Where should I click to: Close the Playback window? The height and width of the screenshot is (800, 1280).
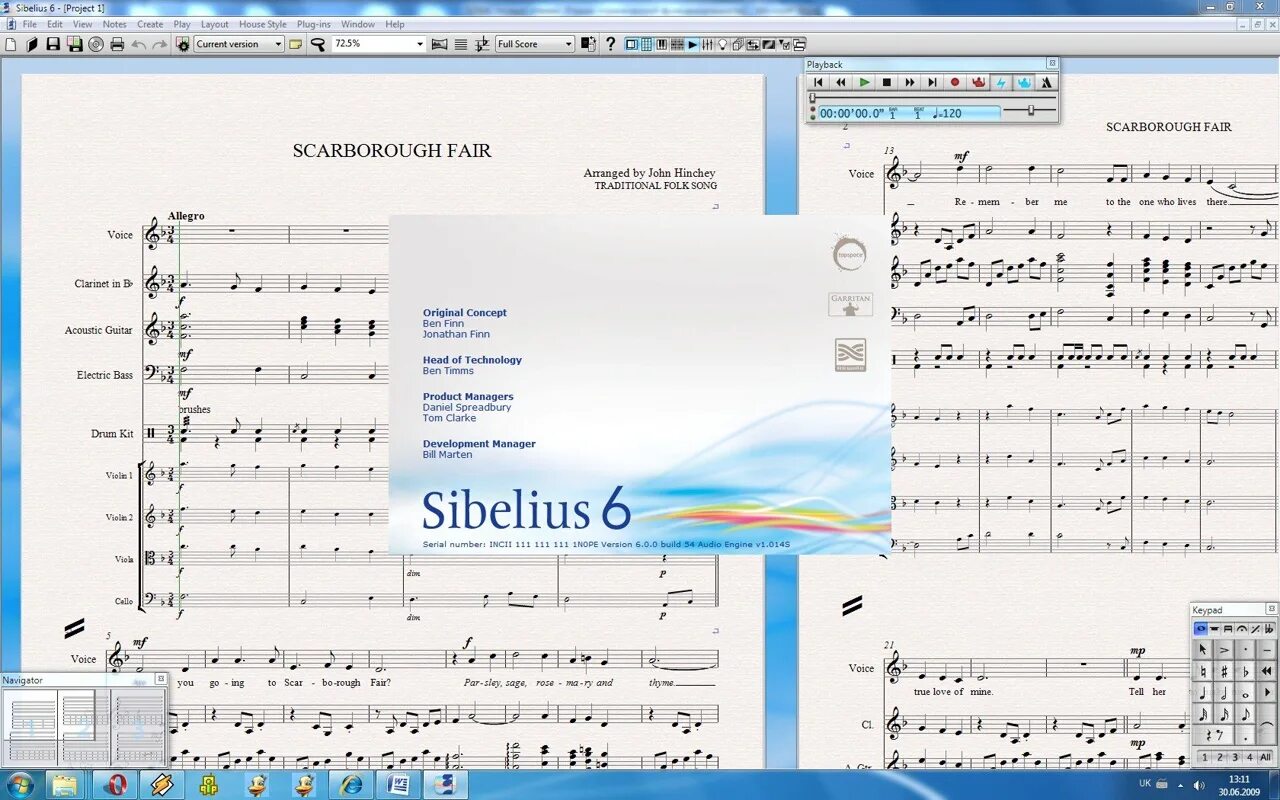click(x=1051, y=64)
